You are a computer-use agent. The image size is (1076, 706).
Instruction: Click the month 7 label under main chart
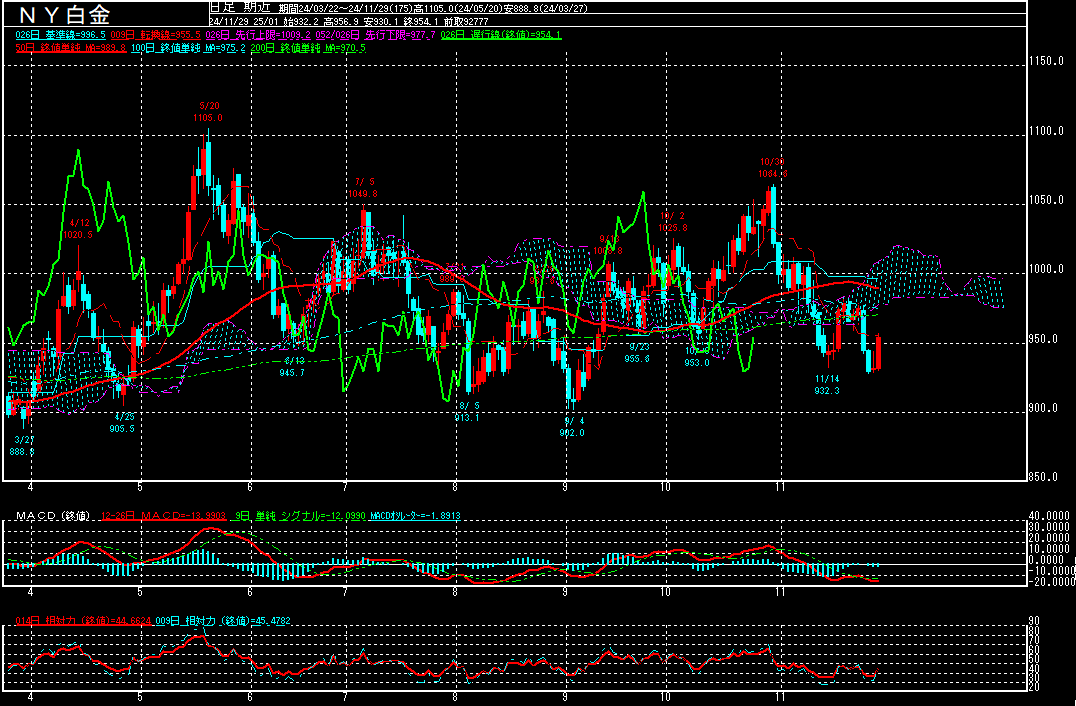point(345,486)
